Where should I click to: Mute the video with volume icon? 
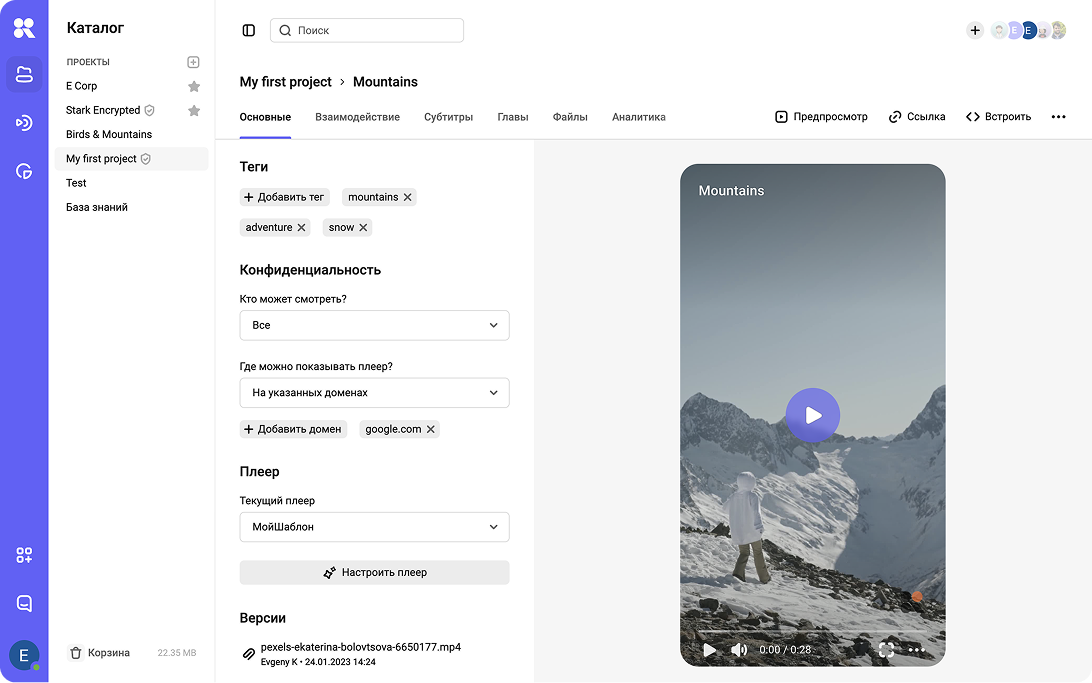tap(739, 650)
